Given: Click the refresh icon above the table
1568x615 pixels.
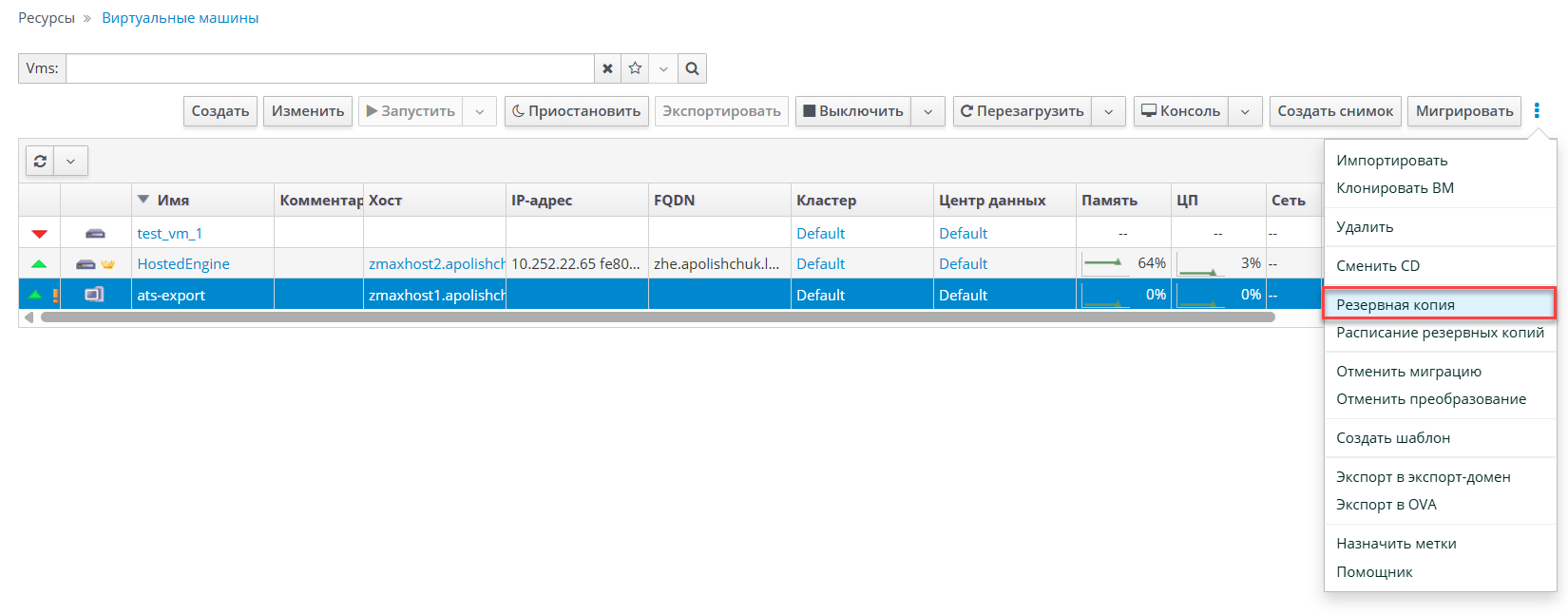Looking at the screenshot, I should pos(40,161).
